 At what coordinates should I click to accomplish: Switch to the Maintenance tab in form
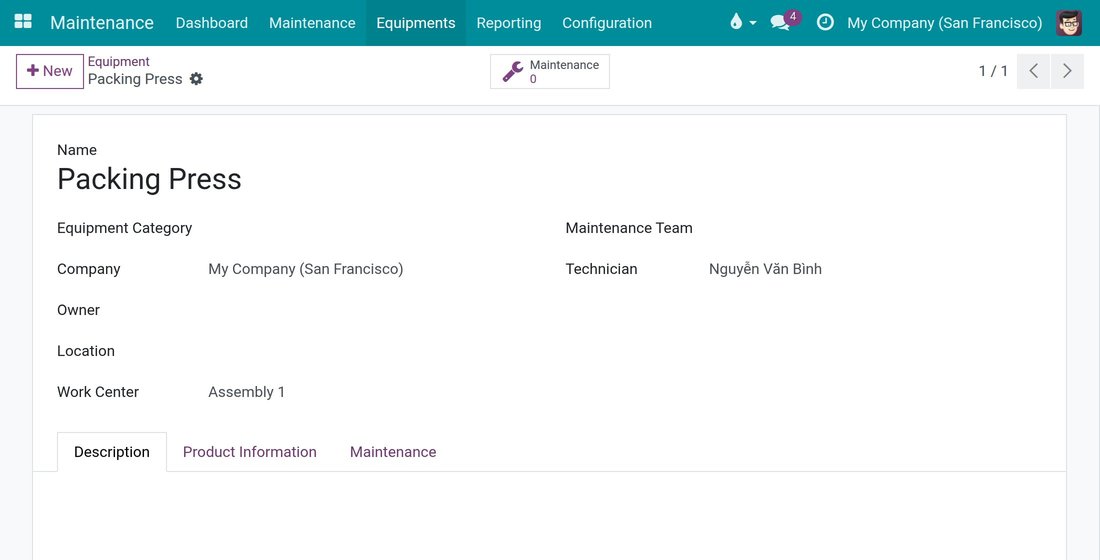[x=393, y=452]
